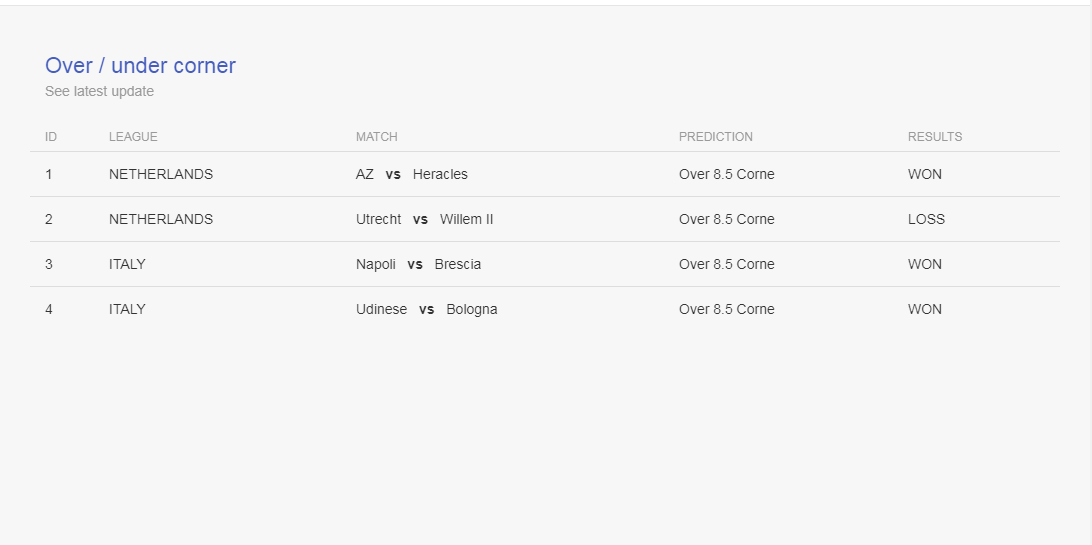This screenshot has width=1092, height=545.
Task: Select the LOSS result for Utrecht match
Action: pos(926,219)
